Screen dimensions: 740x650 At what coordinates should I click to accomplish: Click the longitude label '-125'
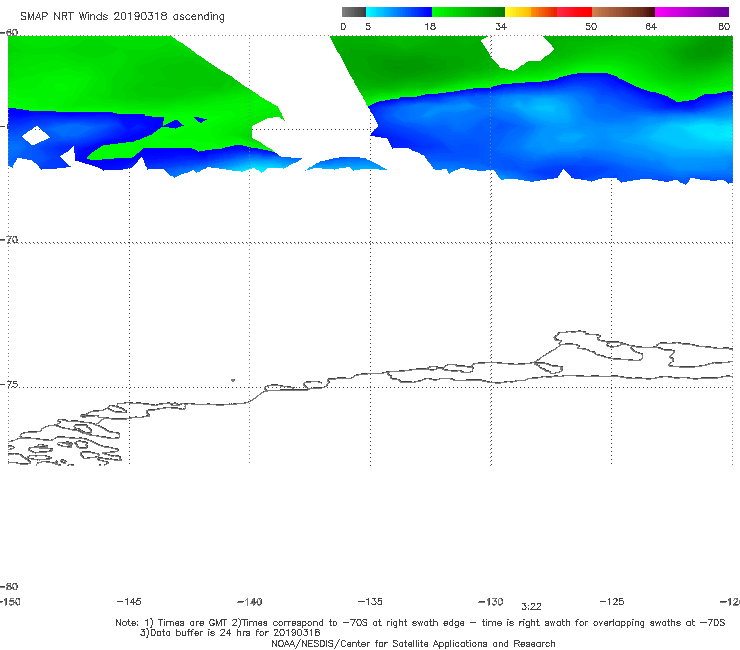tap(612, 601)
